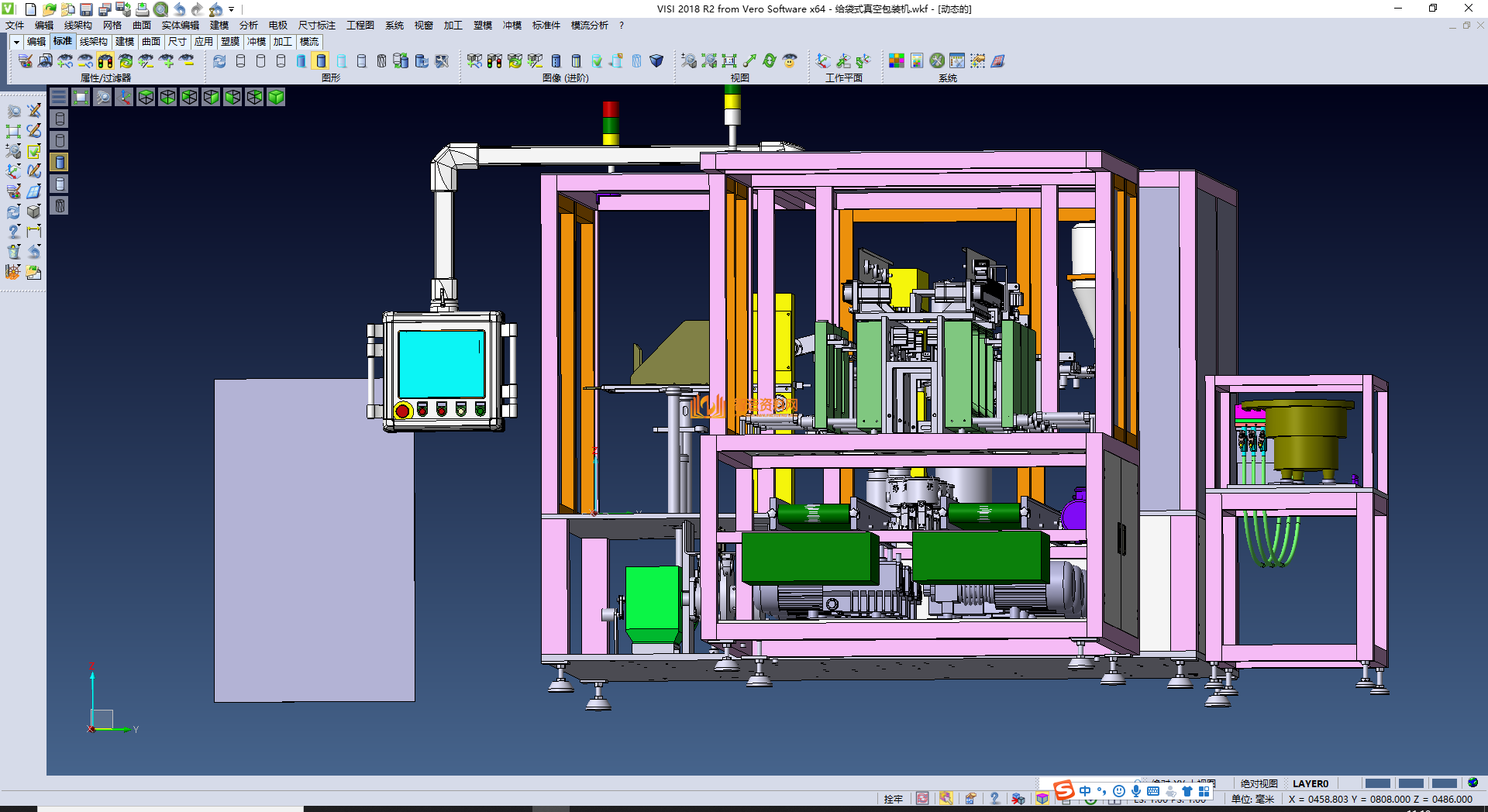Viewport: 1488px width, 812px height.
Task: Toggle the highlighted blue cylinder in left column
Action: (x=60, y=162)
